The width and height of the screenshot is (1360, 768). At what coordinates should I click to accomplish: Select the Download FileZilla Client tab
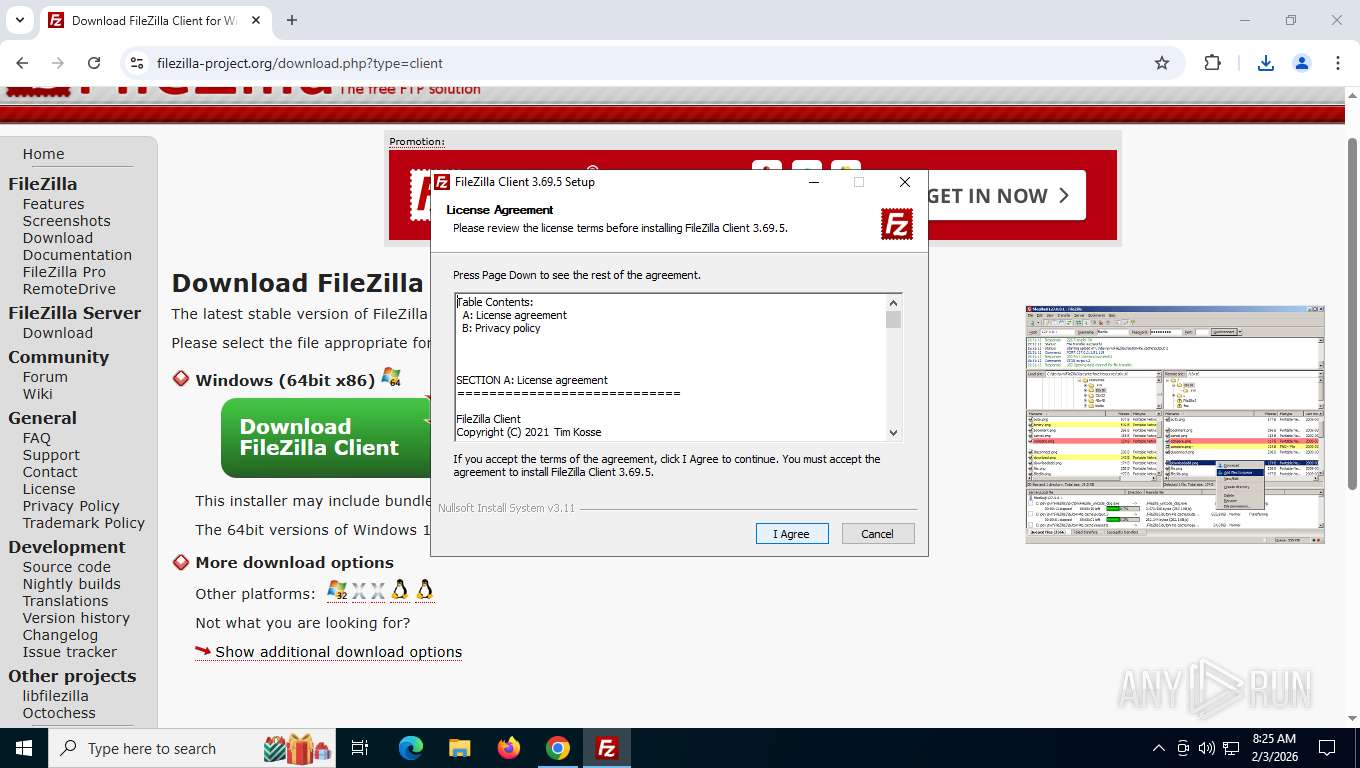pos(153,20)
